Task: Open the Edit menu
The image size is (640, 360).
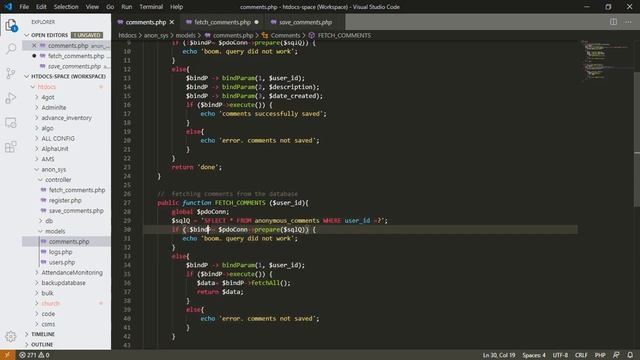Action: pos(41,7)
